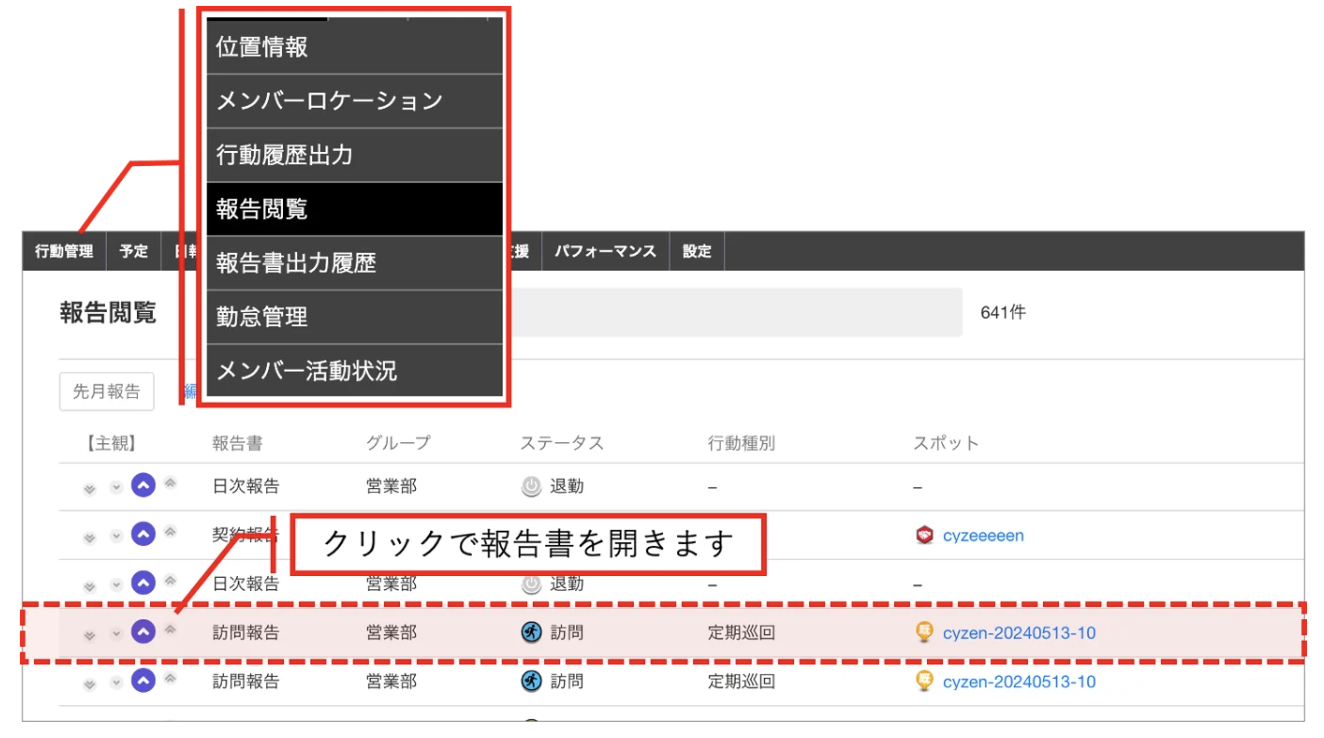Click double down-chevron in topmost 日次報告 row
This screenshot has width=1324, height=738.
pyautogui.click(x=90, y=489)
